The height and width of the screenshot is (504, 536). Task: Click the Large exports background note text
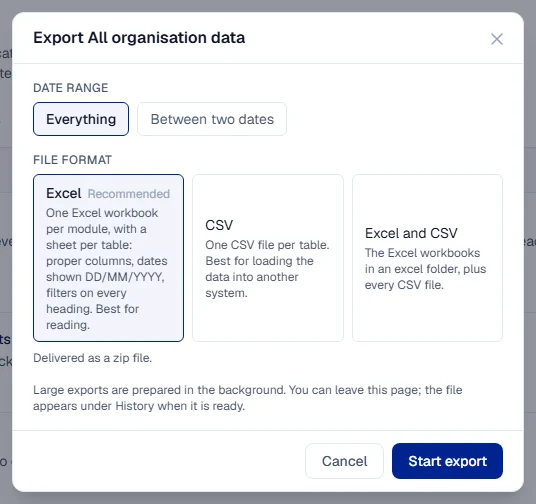248,398
